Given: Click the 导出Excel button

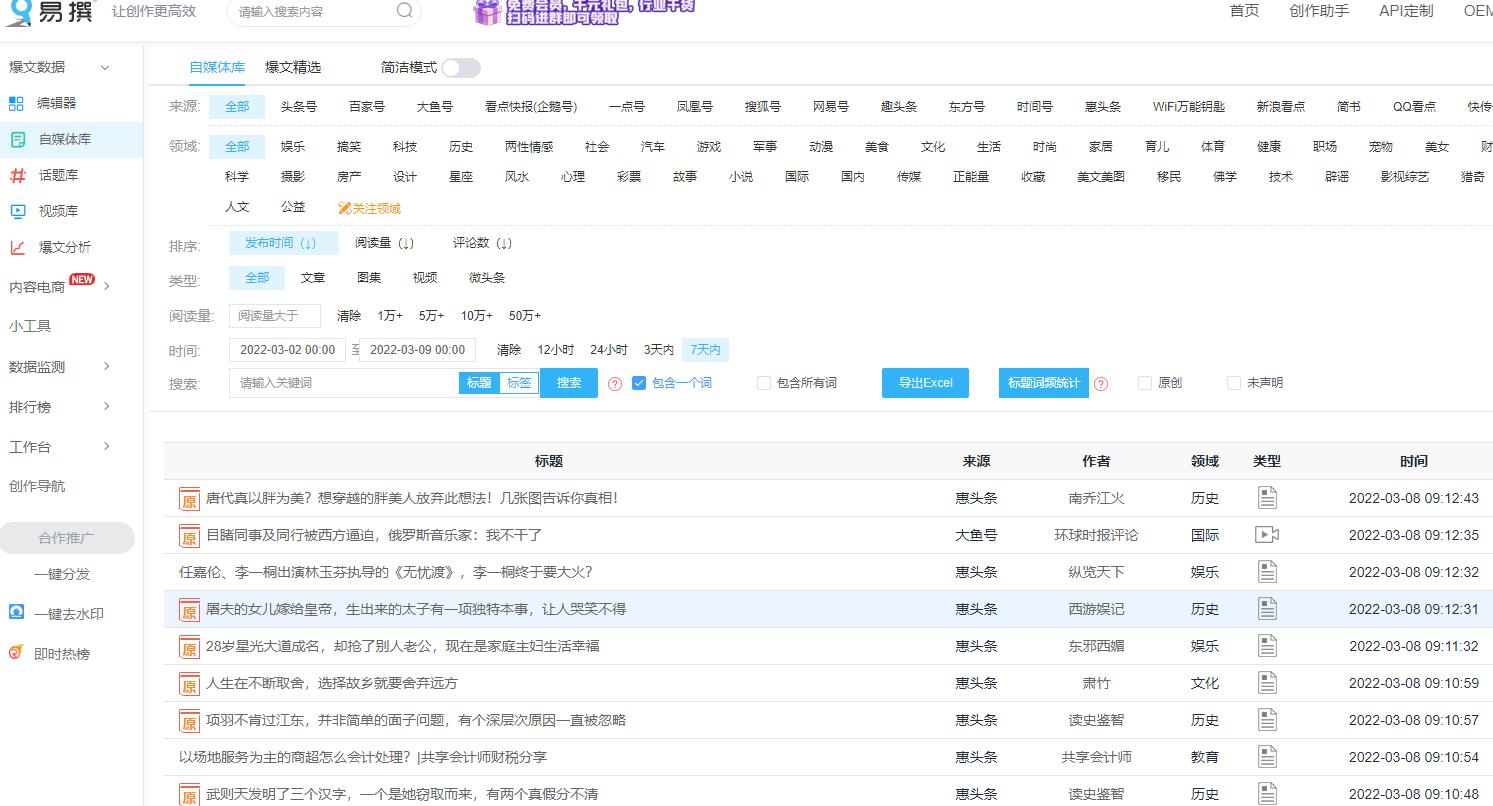Looking at the screenshot, I should click(924, 382).
